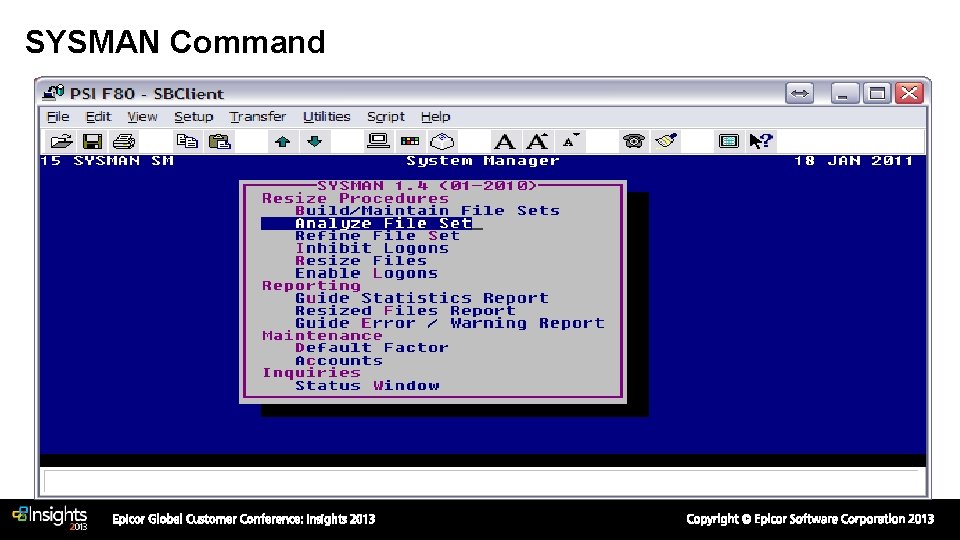
Task: Click the mouse toolbar icon
Action: [442, 141]
